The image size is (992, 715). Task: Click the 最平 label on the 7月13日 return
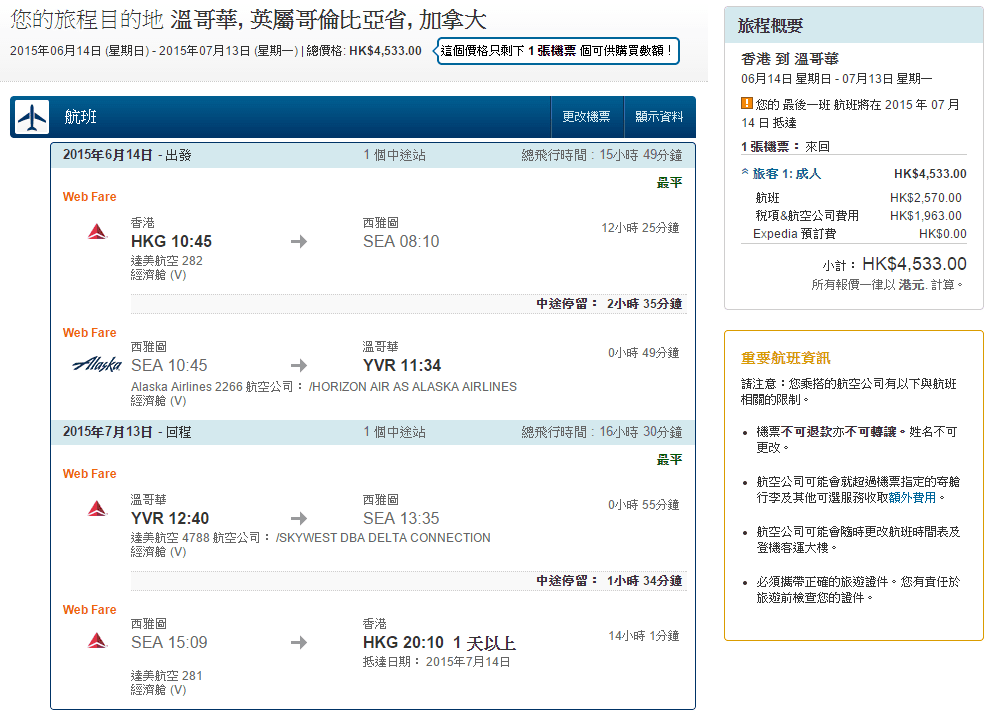[x=669, y=460]
